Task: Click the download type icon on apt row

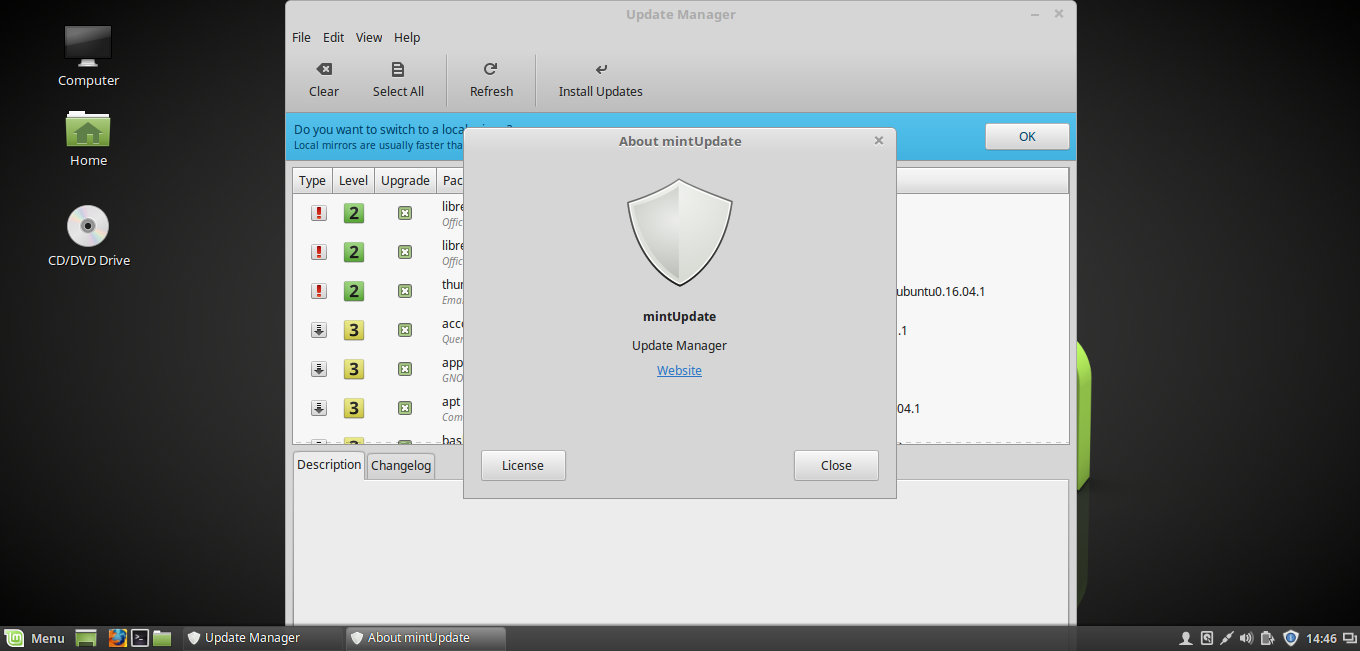Action: [319, 408]
